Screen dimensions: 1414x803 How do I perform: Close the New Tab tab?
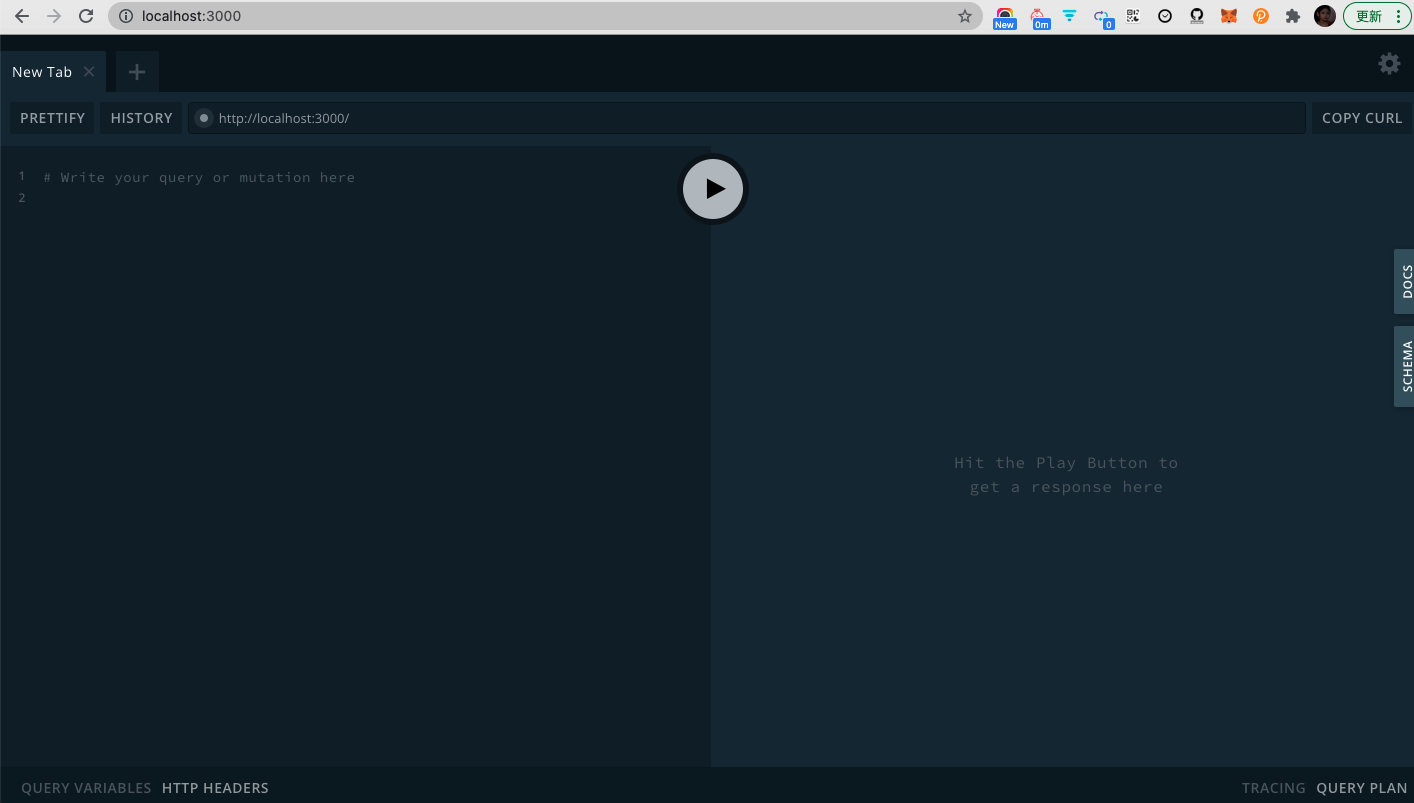pos(89,72)
